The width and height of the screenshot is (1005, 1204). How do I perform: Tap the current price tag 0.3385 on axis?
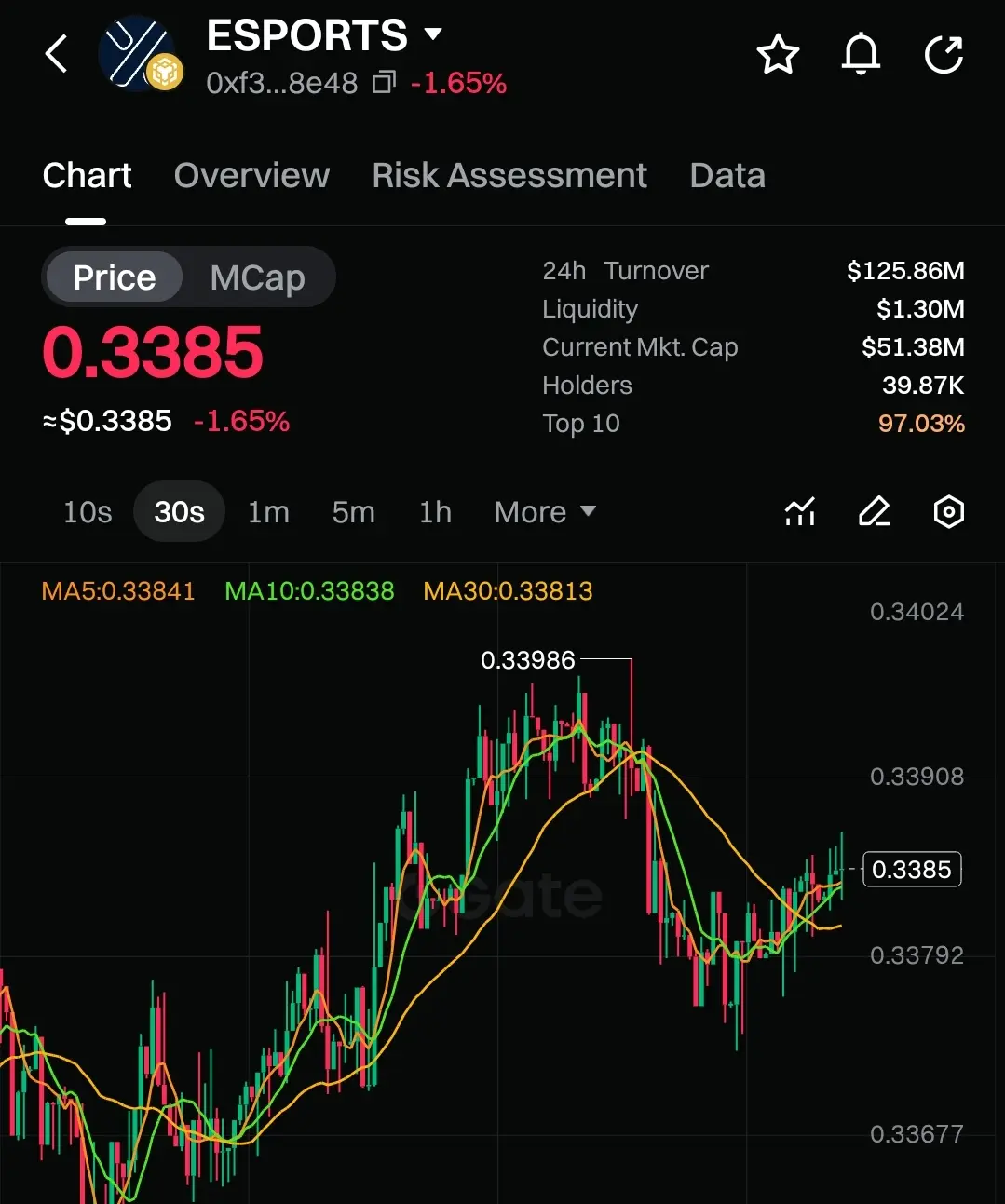pos(912,870)
